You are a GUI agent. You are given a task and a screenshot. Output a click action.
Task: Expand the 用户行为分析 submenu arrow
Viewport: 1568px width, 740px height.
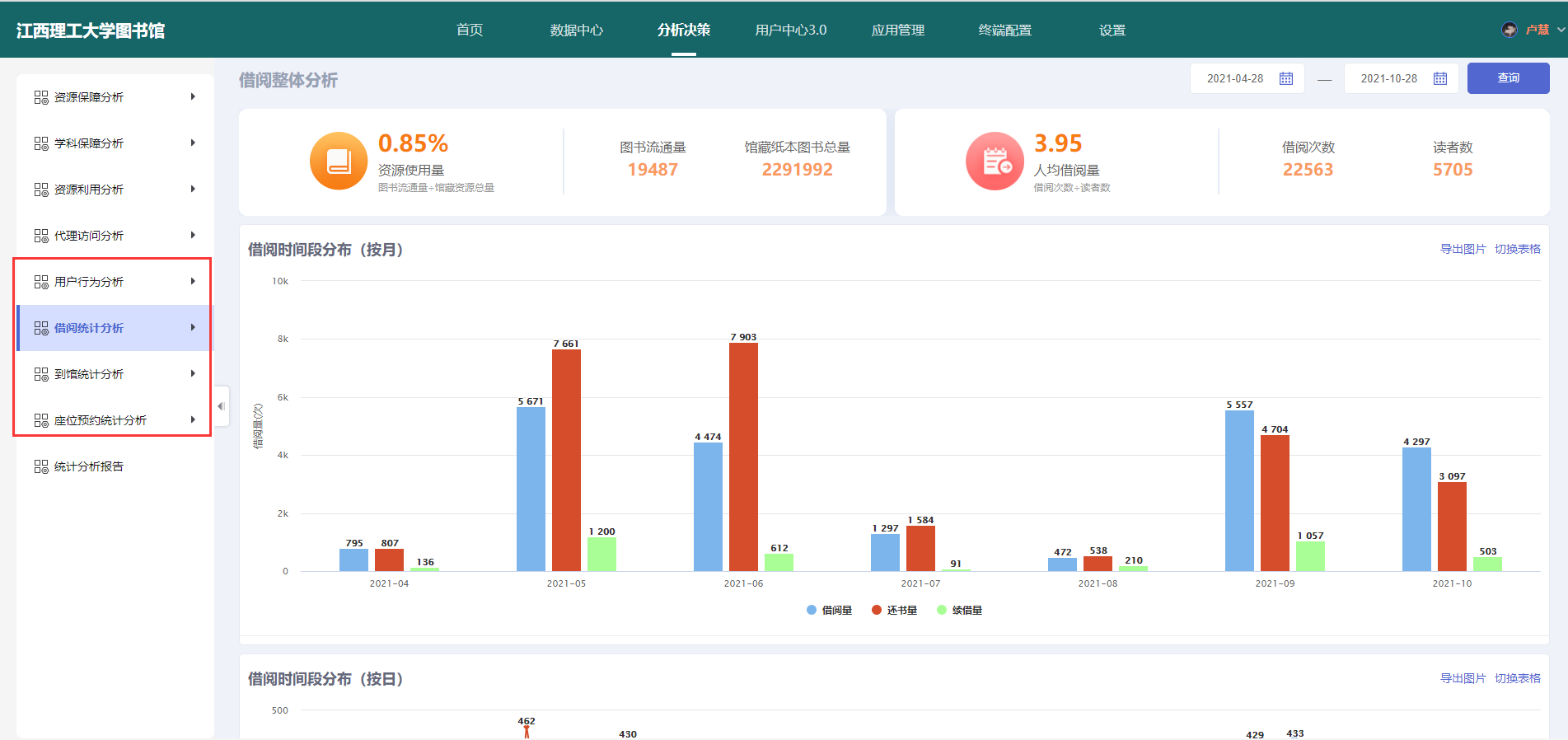click(x=193, y=281)
